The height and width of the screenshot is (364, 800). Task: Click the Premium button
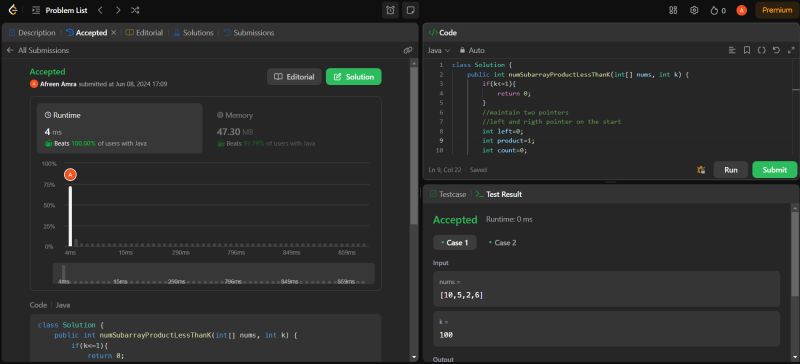(777, 10)
